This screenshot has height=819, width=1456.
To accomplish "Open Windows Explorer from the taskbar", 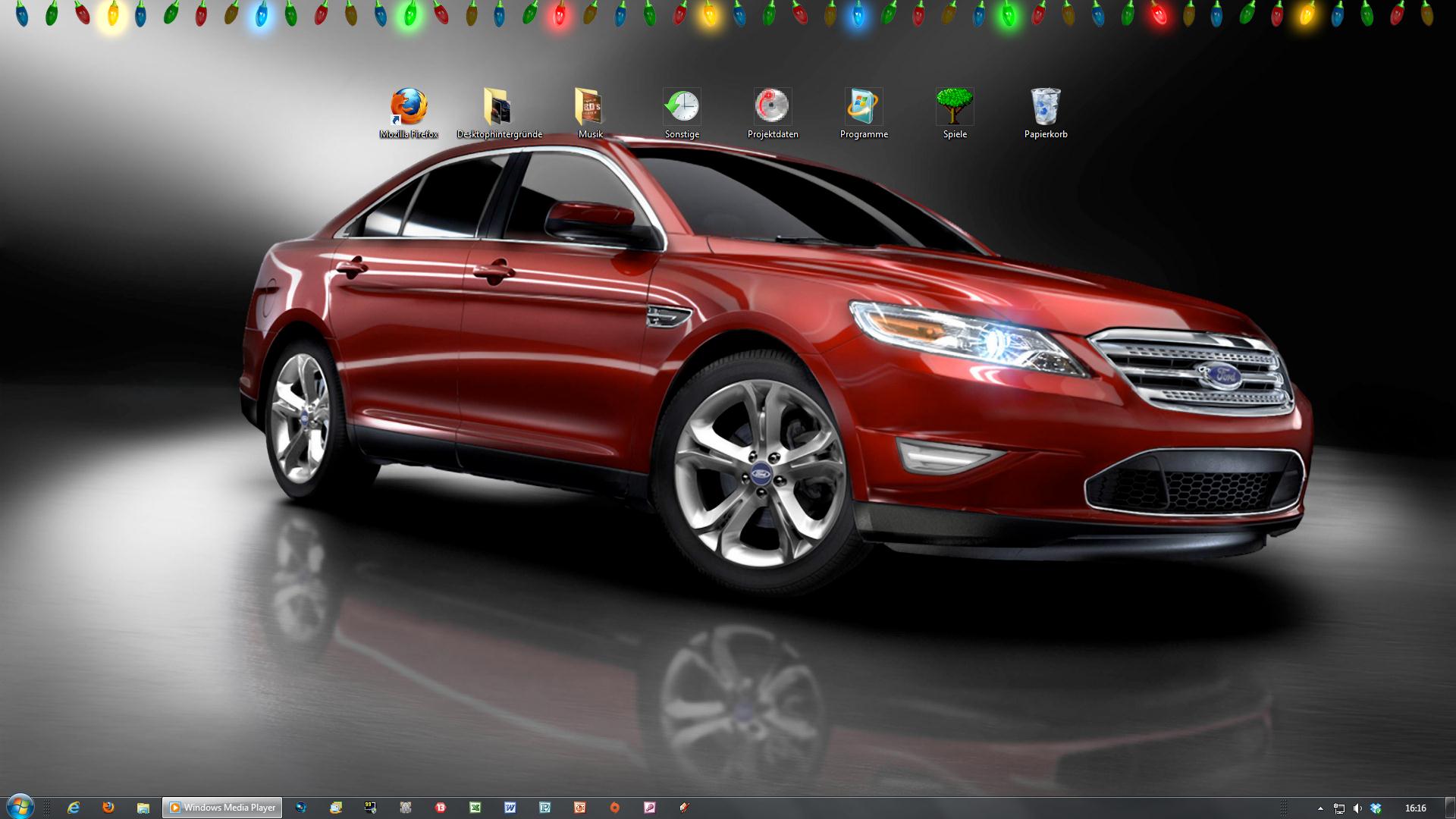I will pos(143,808).
